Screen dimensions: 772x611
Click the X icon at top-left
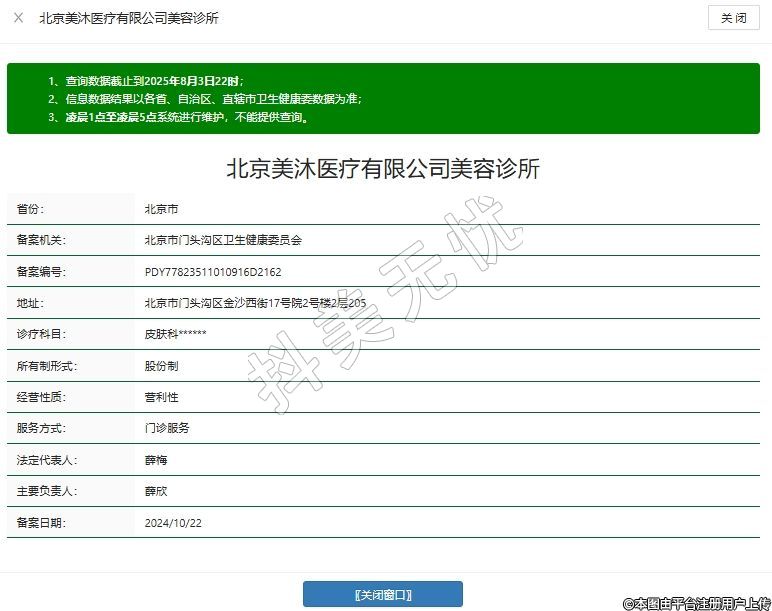pyautogui.click(x=18, y=18)
